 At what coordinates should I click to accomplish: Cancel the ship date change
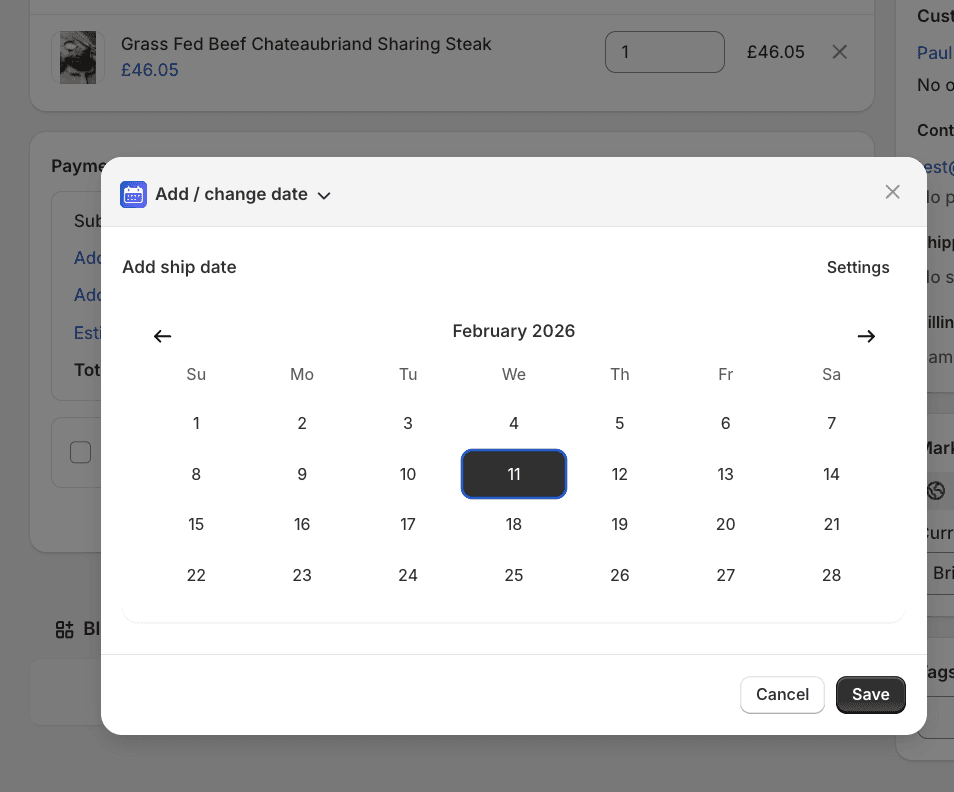(x=782, y=694)
